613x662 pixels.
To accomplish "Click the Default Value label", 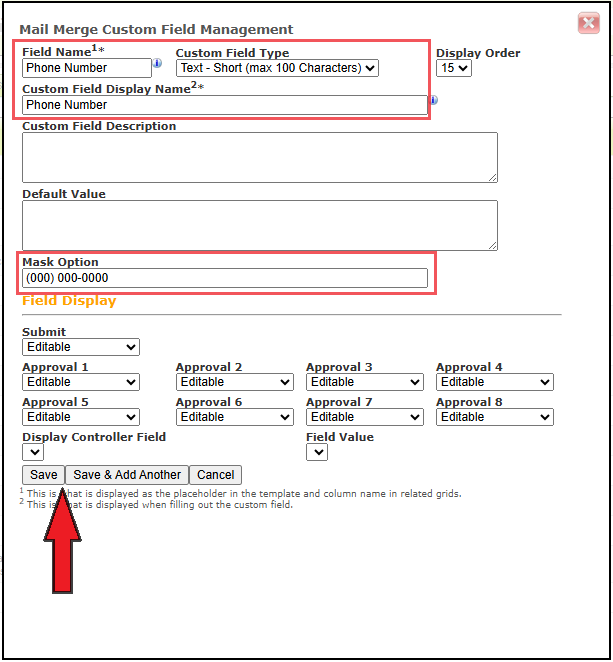I will coord(64,194).
